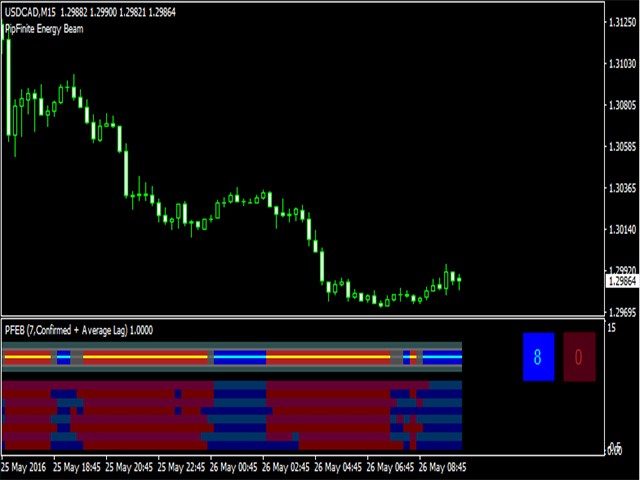Click the latest candlestick on the chart
This screenshot has height=480, width=640.
point(459,281)
